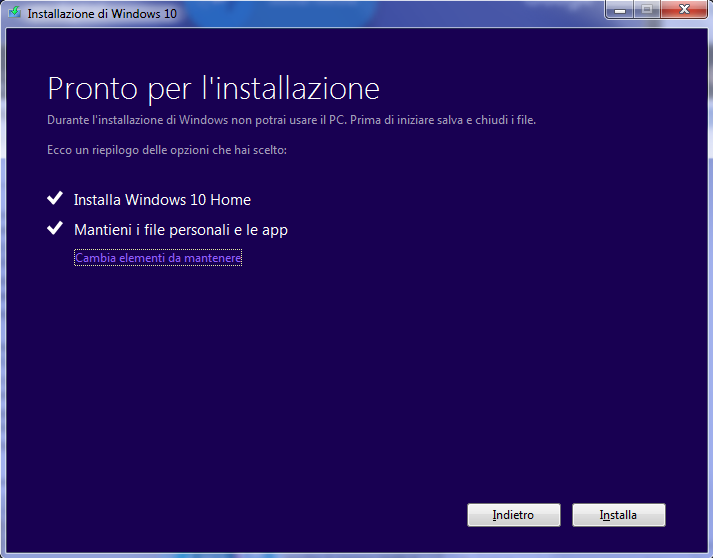
Task: Click the text Installa Windows 10 Home
Action: [x=162, y=200]
